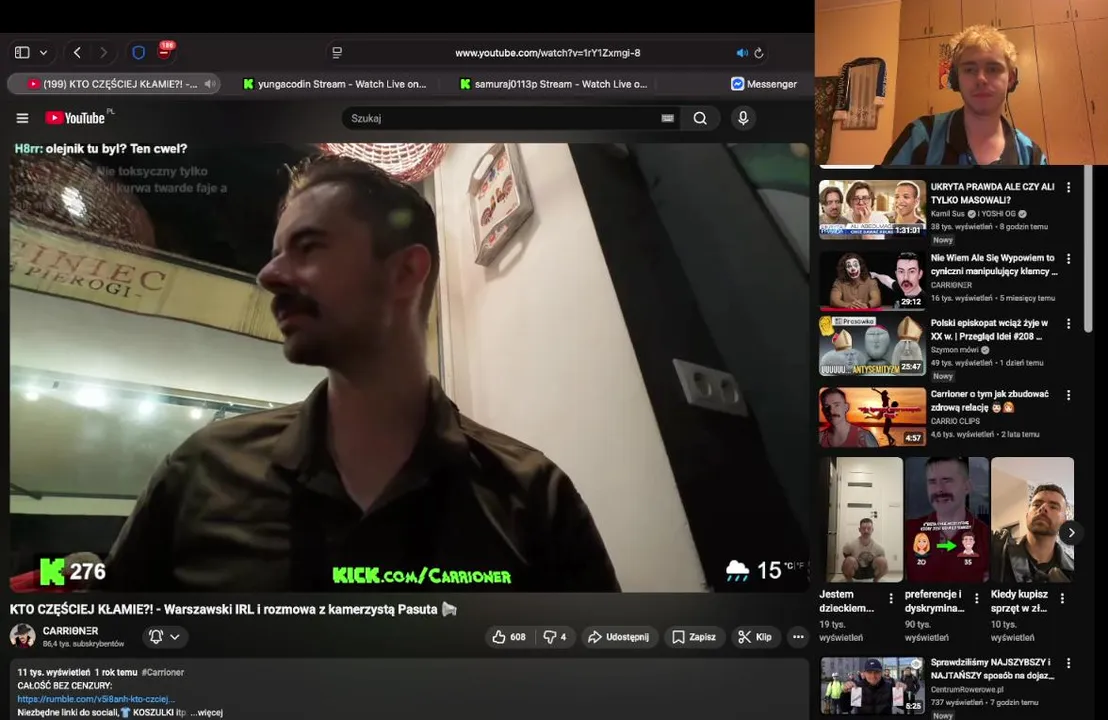Open options menu for Nie Wiem Ale Się Wypowiem

[1068, 259]
